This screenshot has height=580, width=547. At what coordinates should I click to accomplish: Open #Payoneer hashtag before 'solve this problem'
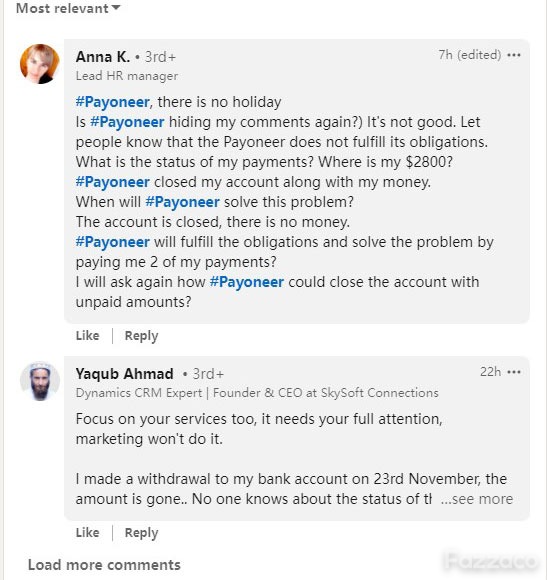click(x=183, y=202)
